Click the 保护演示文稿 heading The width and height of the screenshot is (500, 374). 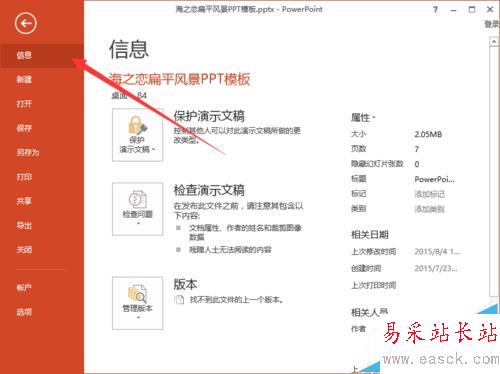coord(209,116)
